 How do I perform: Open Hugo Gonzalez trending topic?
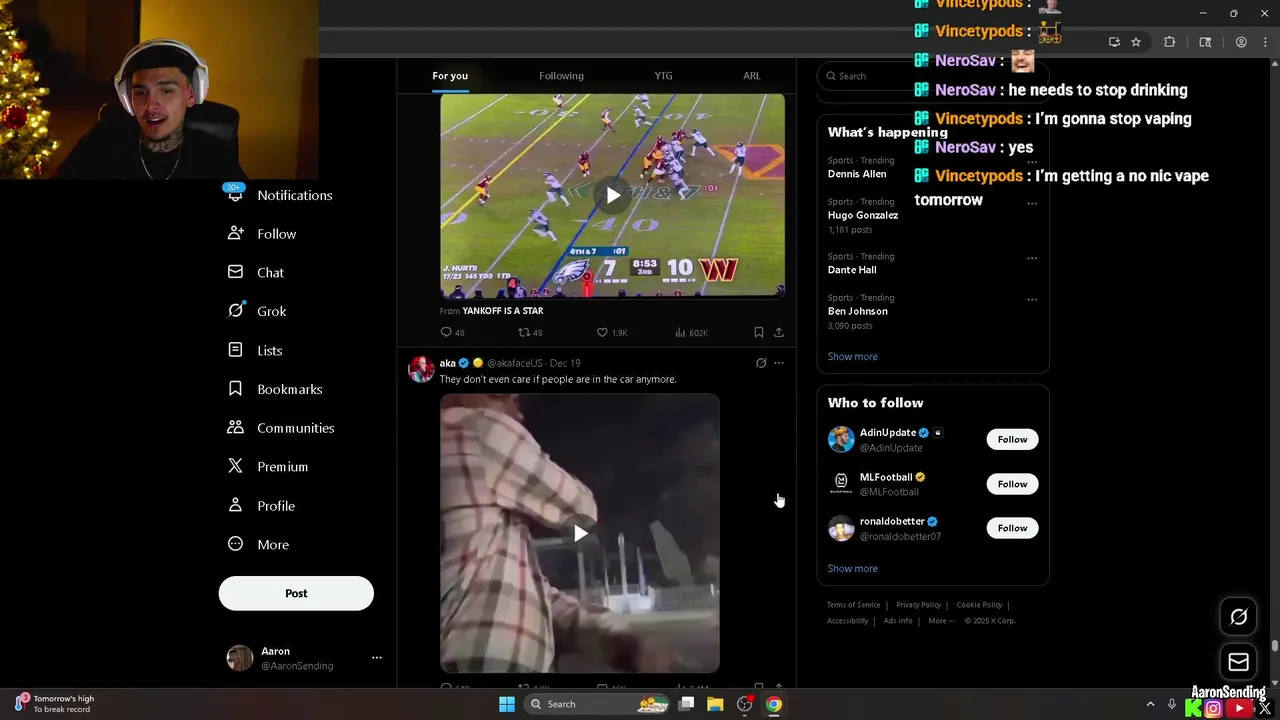click(x=863, y=215)
